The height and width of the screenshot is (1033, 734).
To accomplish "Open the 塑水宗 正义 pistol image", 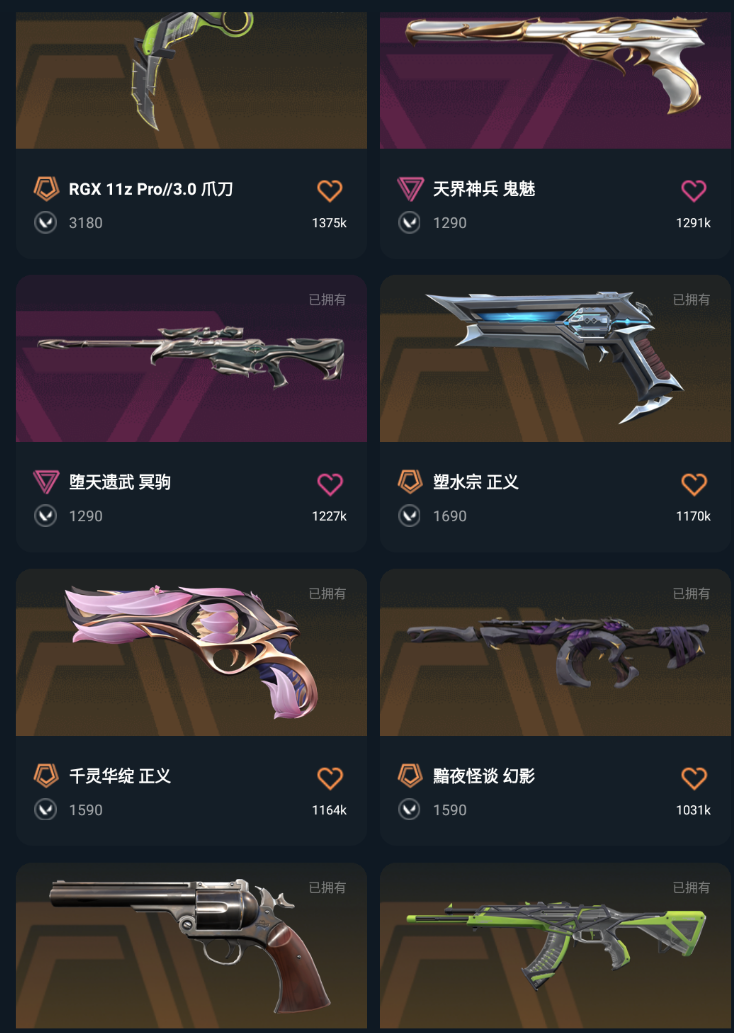I will [x=555, y=359].
